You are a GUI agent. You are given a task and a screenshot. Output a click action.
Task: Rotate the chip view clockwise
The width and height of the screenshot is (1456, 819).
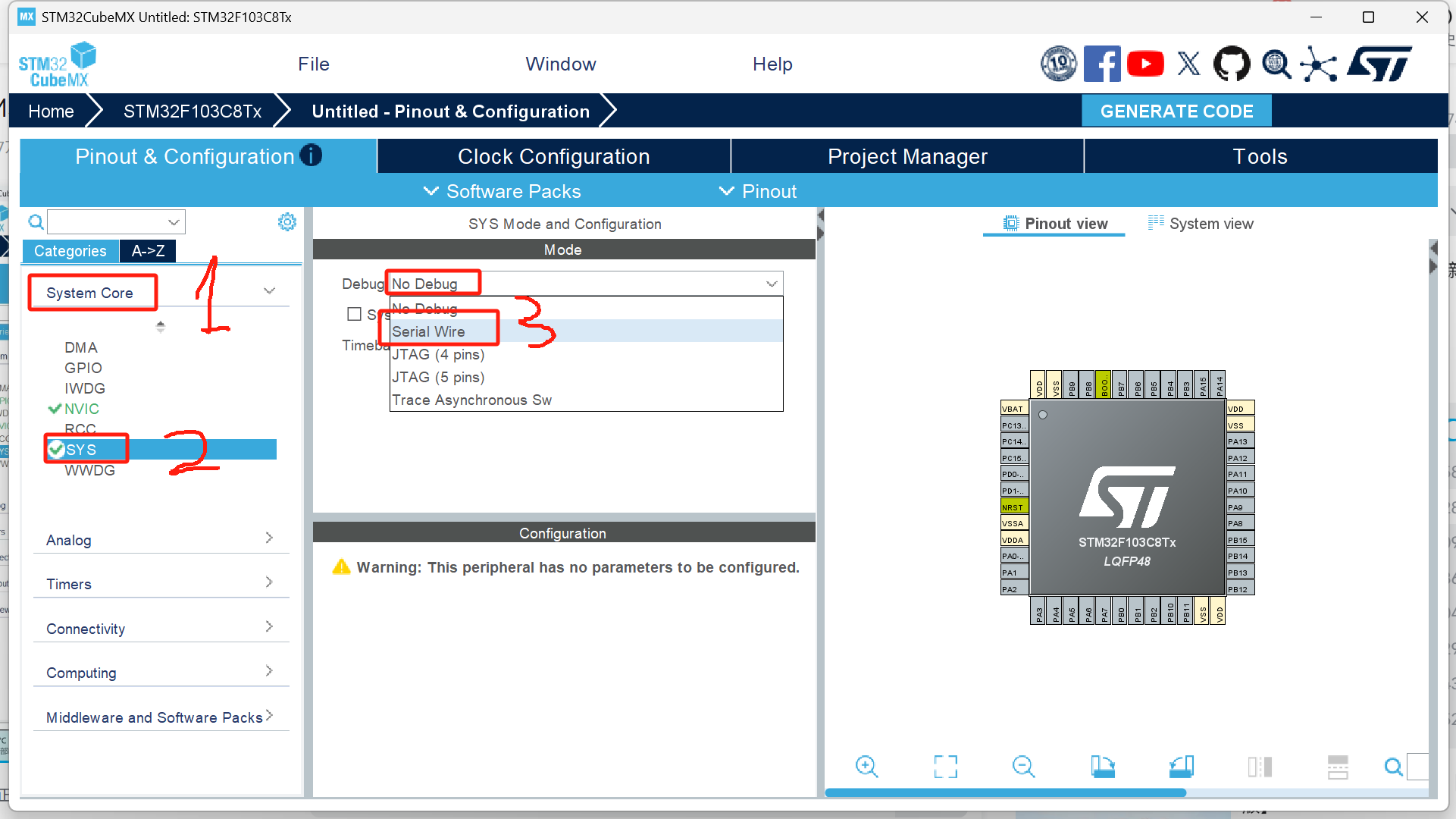[1103, 767]
